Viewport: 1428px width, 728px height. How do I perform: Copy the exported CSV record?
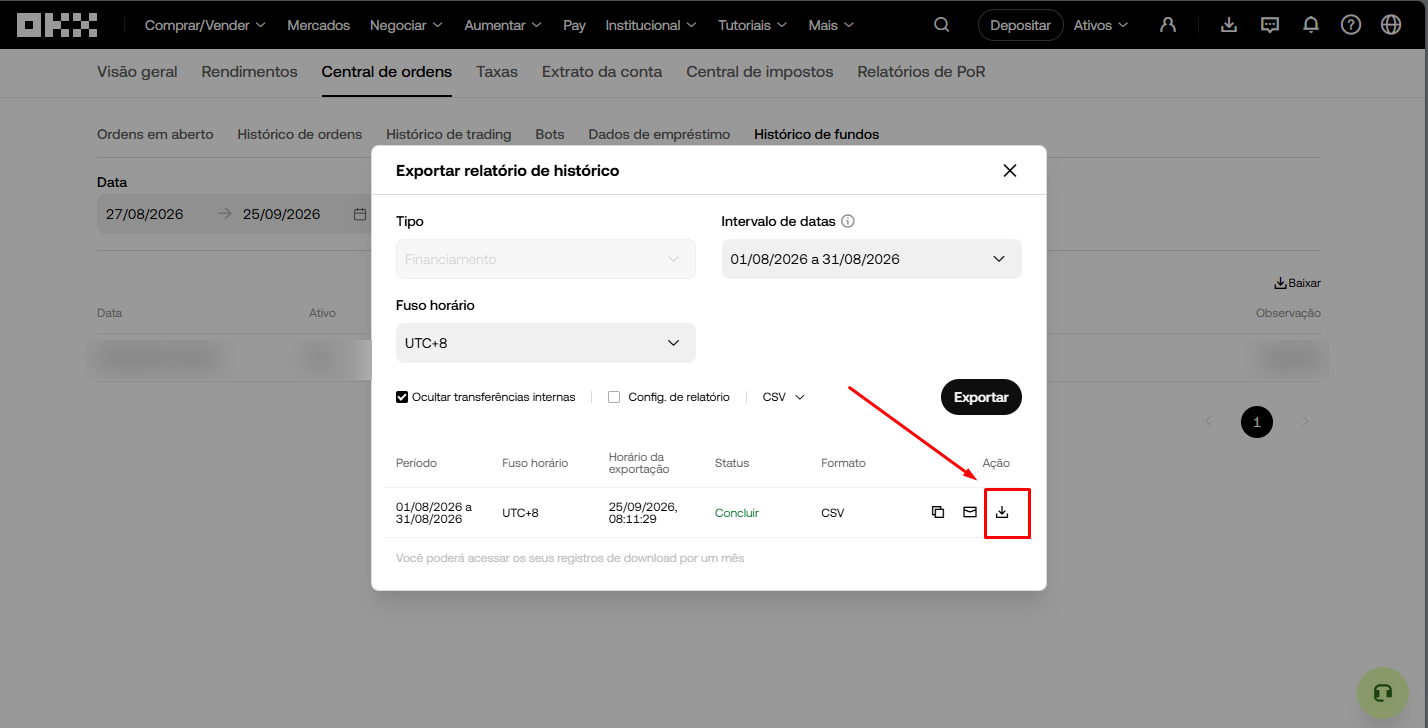click(x=938, y=512)
